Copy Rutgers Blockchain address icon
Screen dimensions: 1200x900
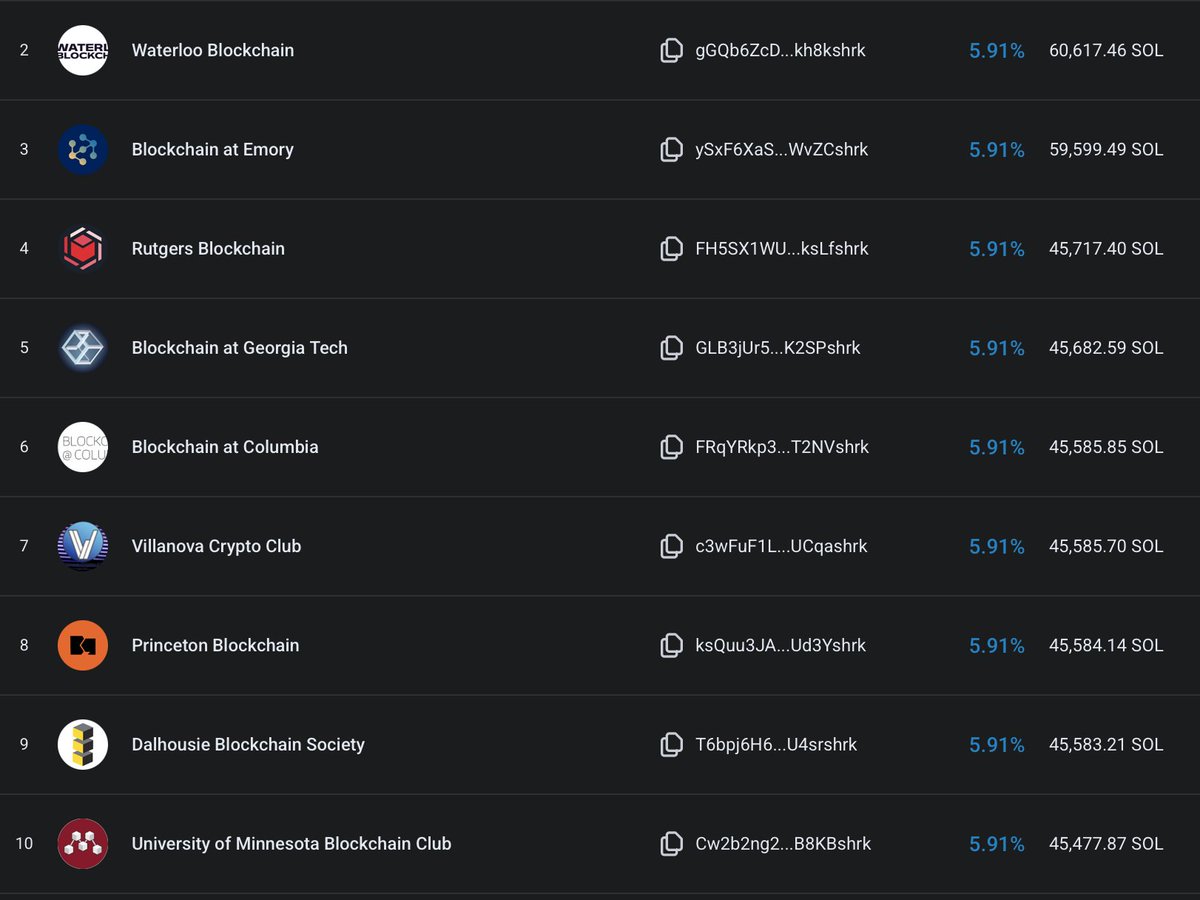(x=672, y=248)
